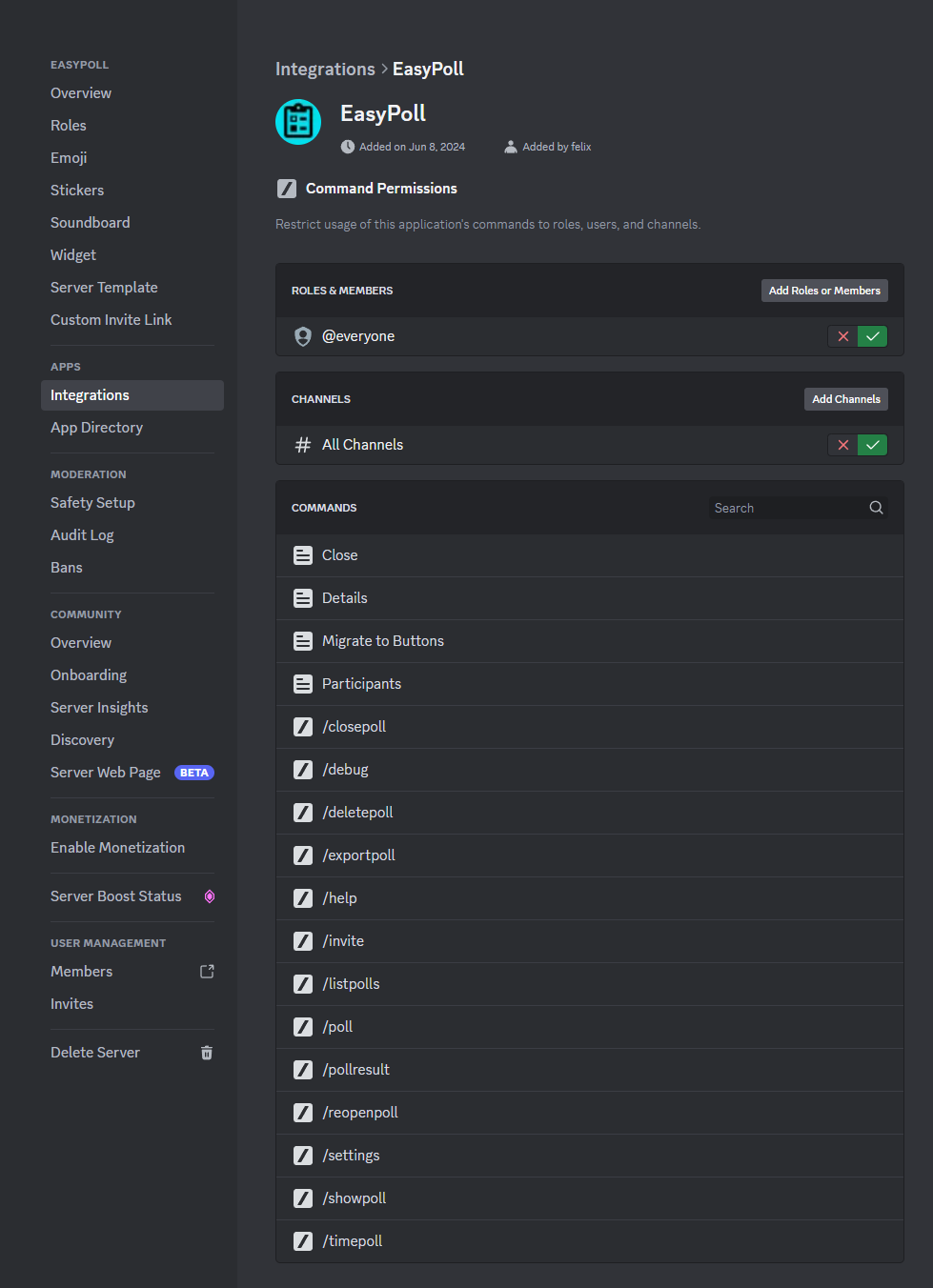Image resolution: width=933 pixels, height=1288 pixels.
Task: Click the command search input field
Action: (781, 507)
